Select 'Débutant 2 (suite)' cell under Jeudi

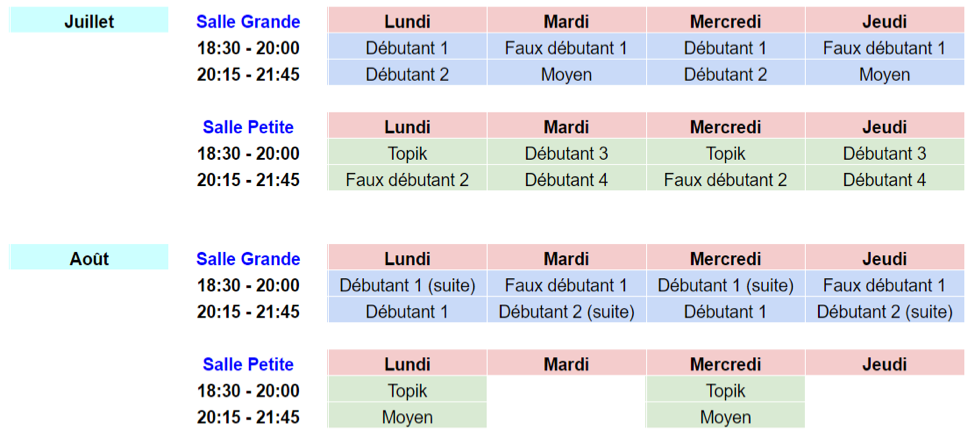[x=884, y=312]
